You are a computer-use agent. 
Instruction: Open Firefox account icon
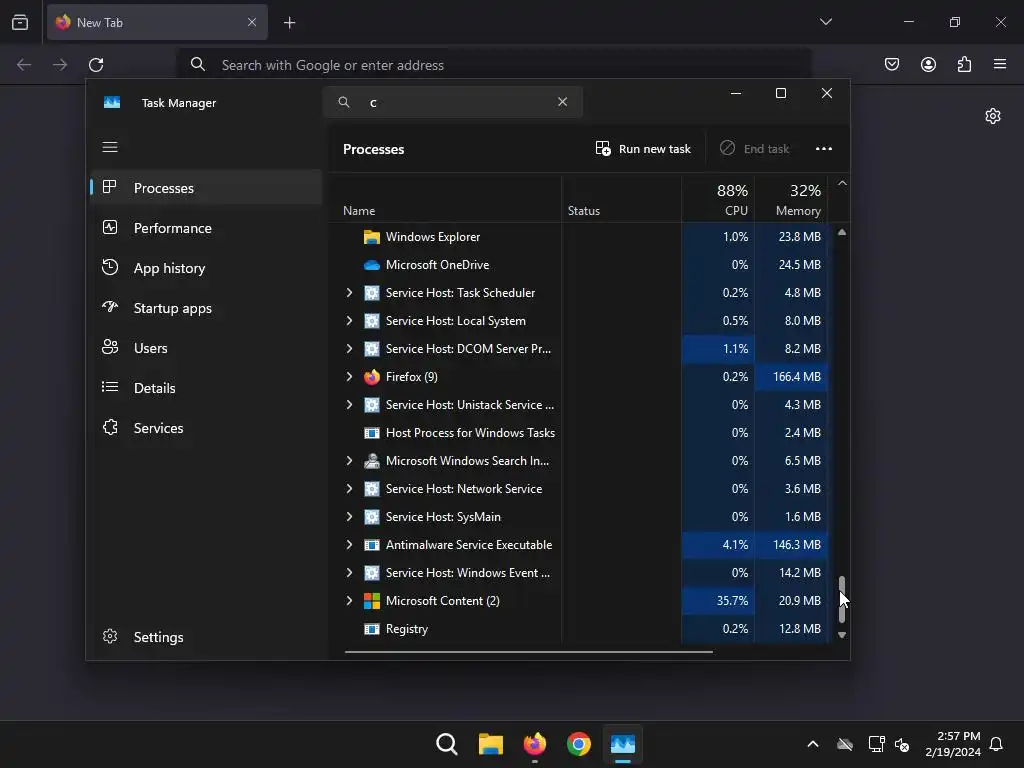[x=928, y=64]
